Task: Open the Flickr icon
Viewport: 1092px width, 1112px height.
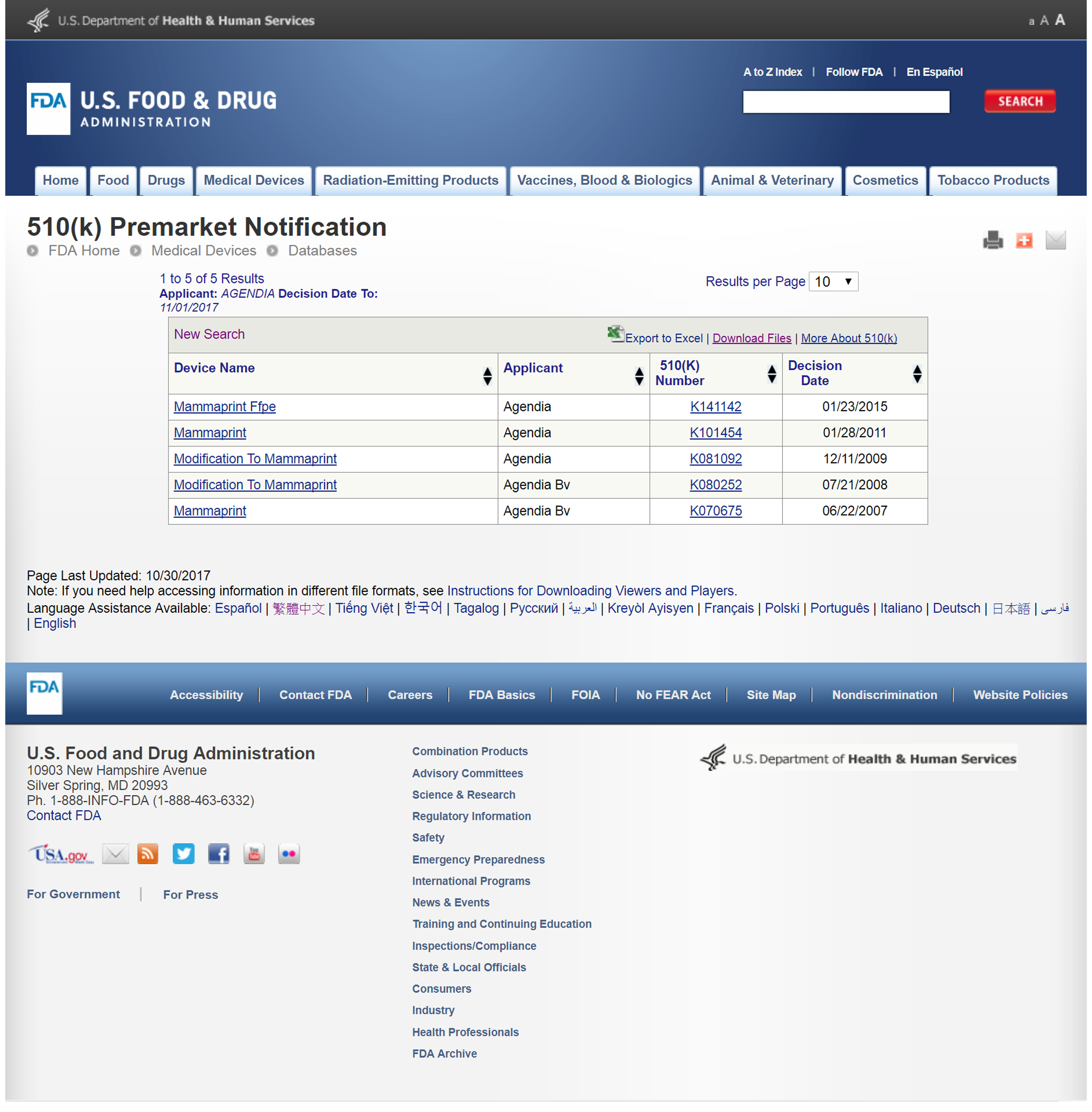Action: pyautogui.click(x=289, y=854)
